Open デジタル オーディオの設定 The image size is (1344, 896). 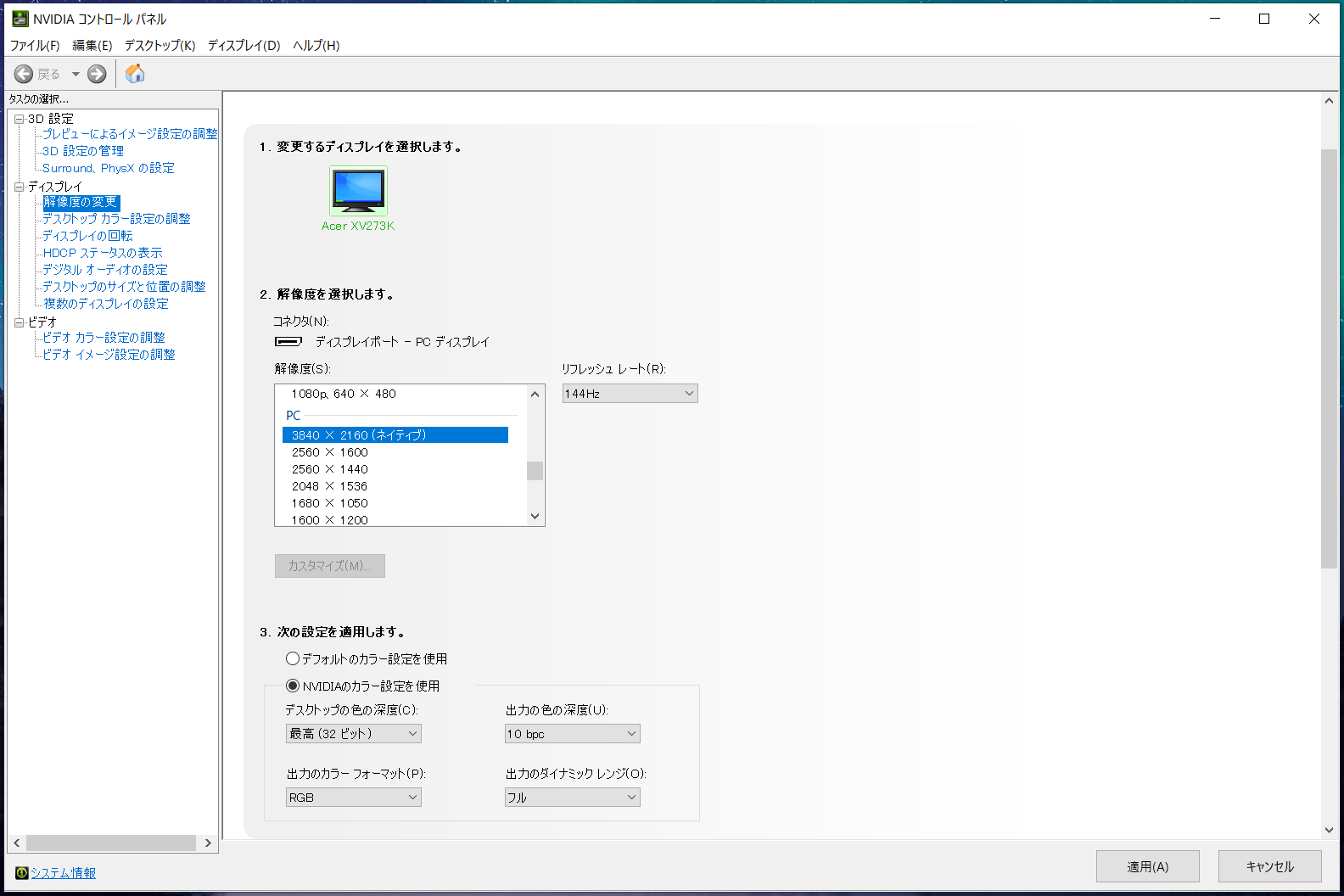point(105,270)
